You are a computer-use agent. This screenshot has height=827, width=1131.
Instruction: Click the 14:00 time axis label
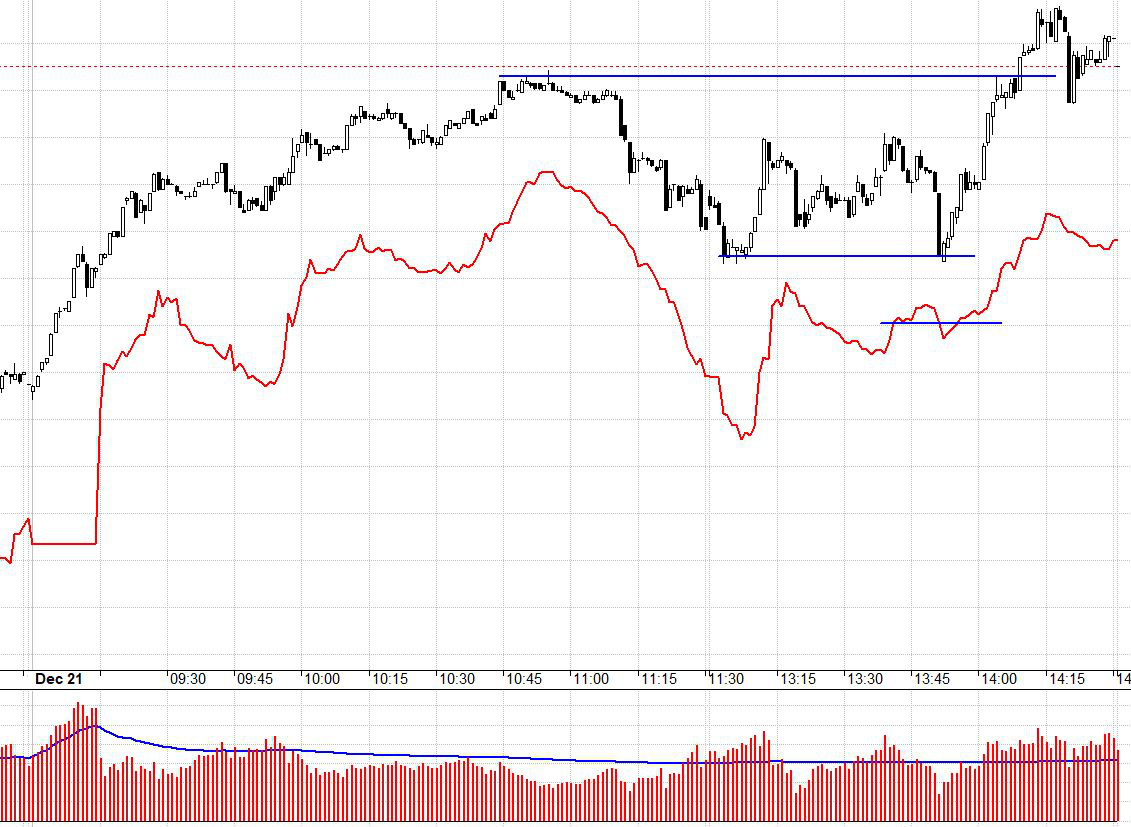click(x=999, y=679)
